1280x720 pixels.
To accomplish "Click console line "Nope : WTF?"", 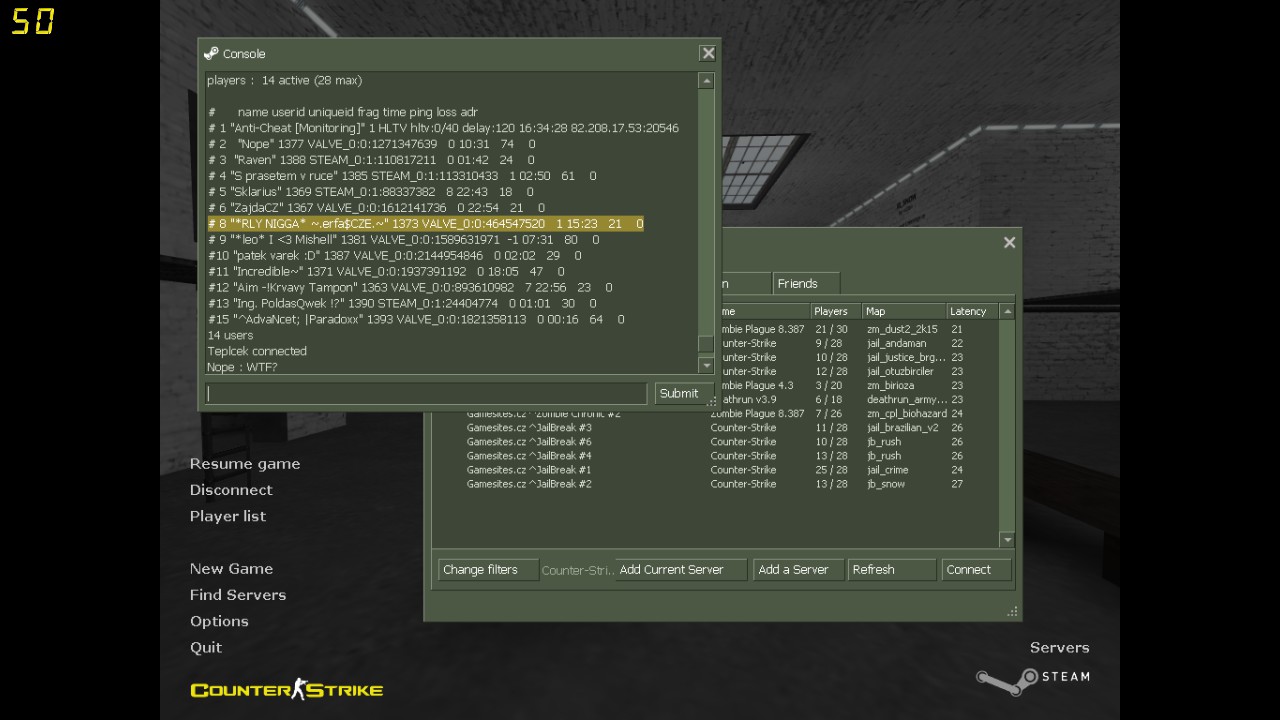I will pyautogui.click(x=242, y=367).
